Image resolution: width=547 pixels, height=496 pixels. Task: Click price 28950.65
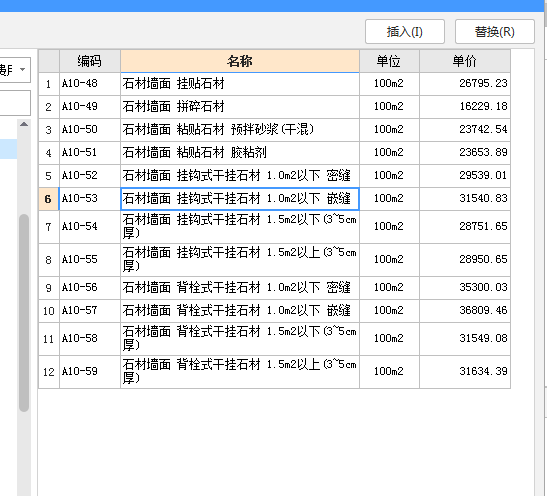[465, 260]
